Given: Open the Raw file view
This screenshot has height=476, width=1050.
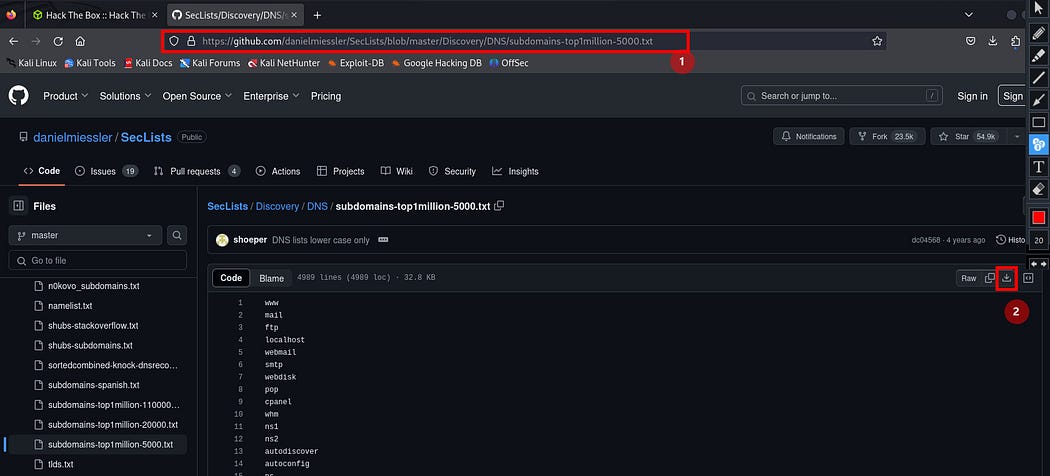Looking at the screenshot, I should click(969, 278).
